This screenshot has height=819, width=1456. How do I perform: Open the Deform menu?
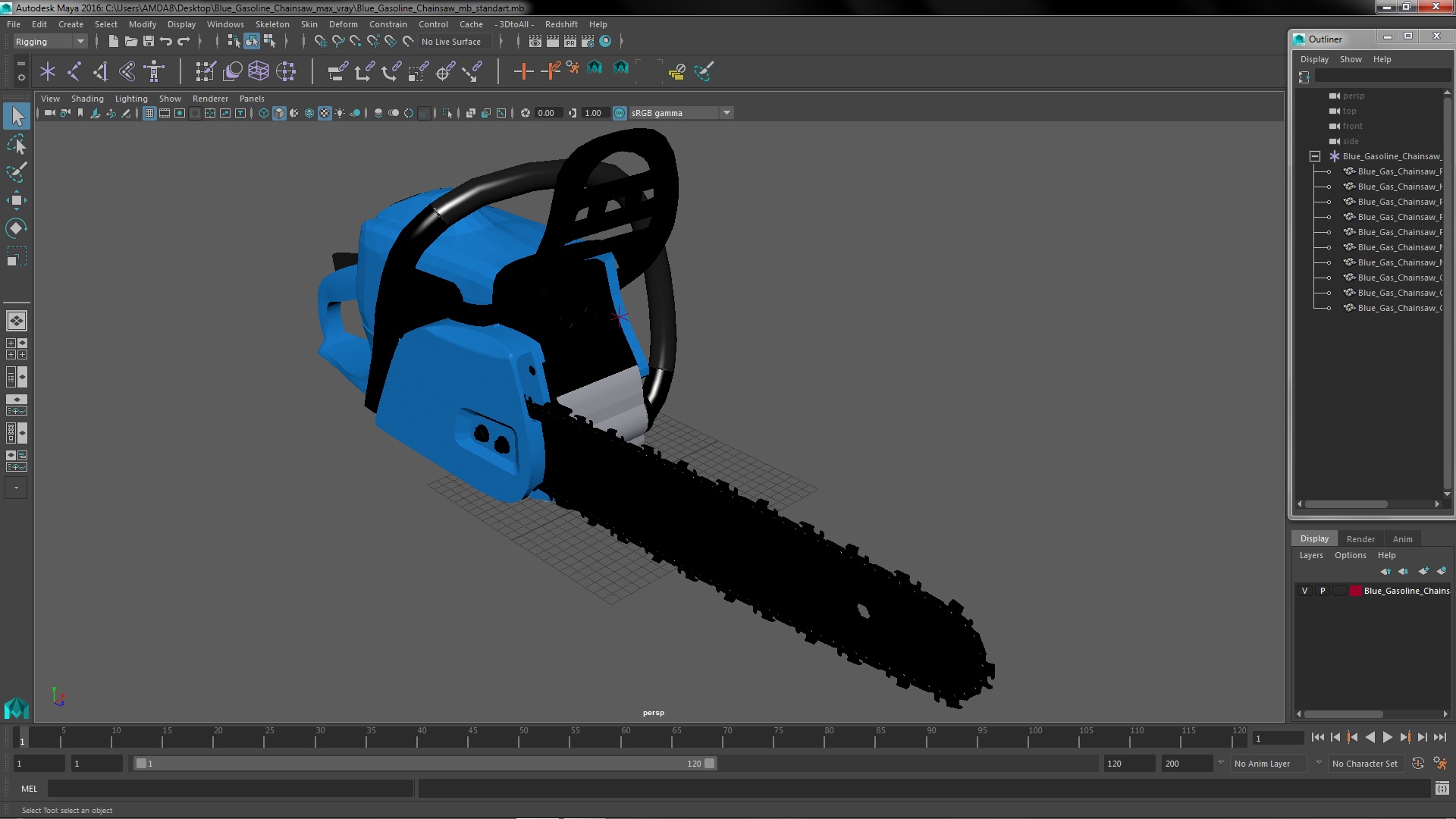tap(343, 24)
